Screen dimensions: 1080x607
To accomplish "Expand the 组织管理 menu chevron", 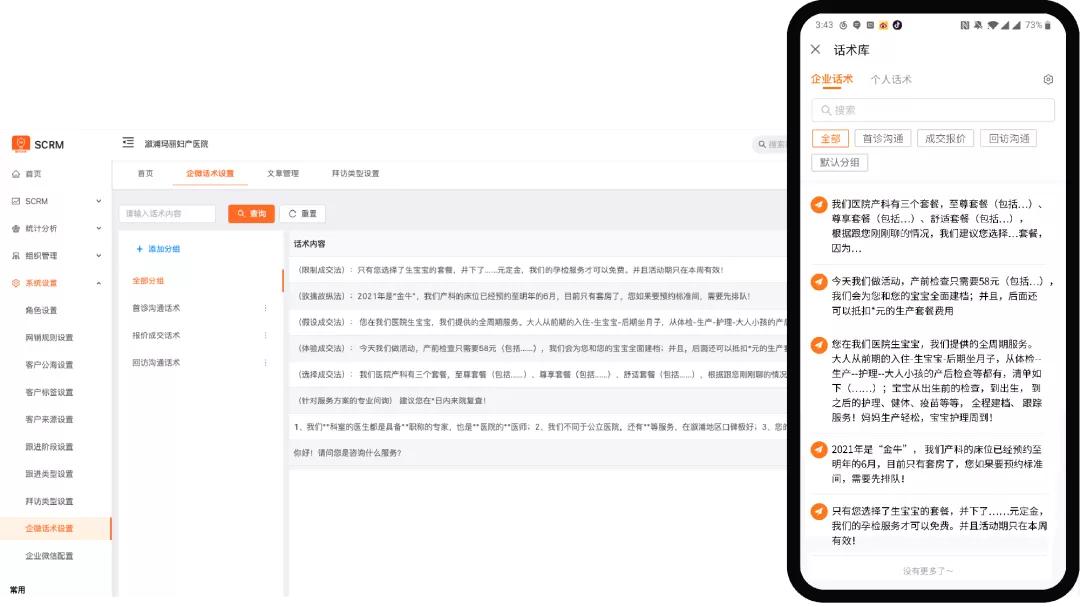I will click(x=98, y=256).
